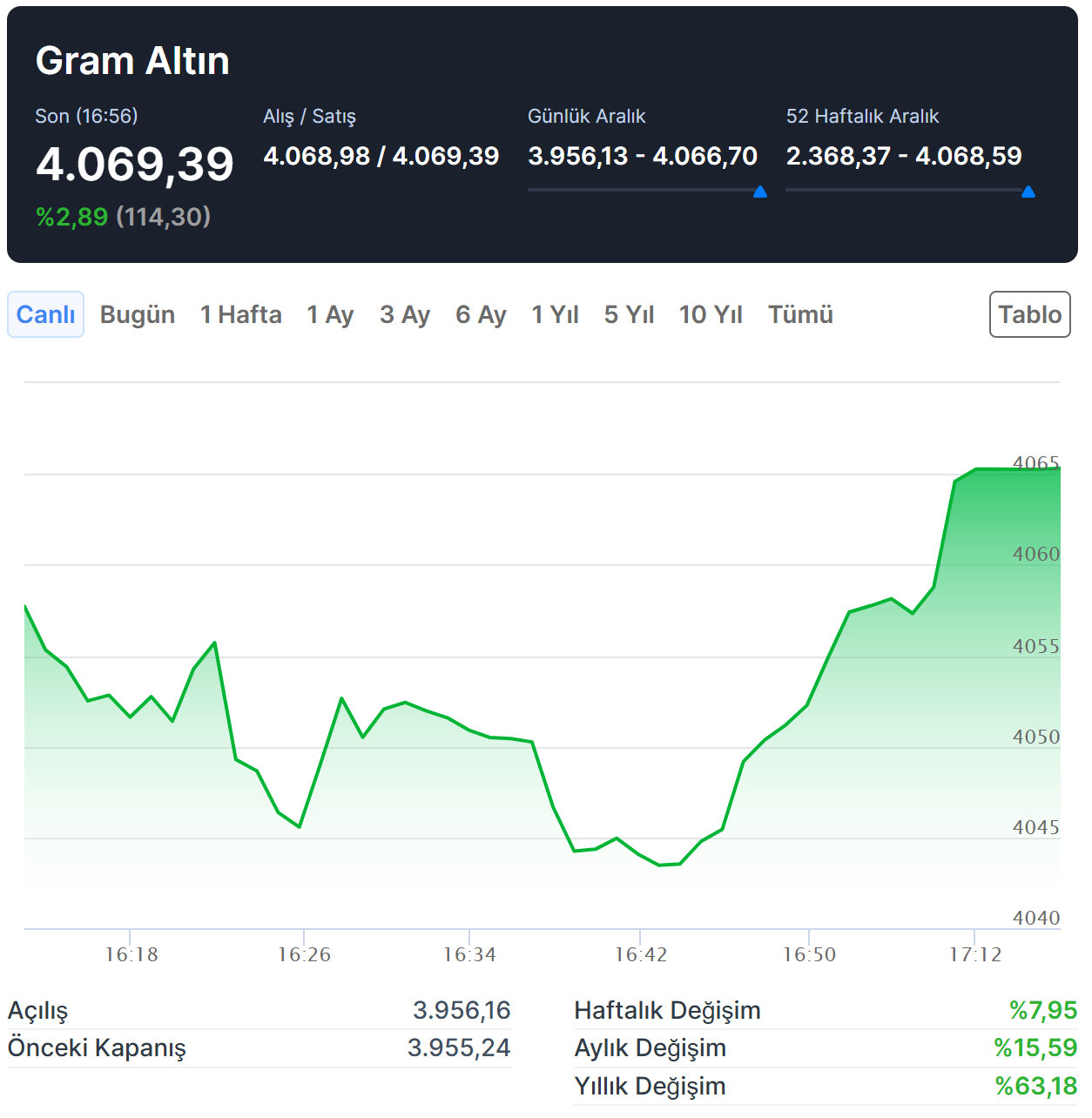Click the Yıllık Değişim %63,18 value
The width and height of the screenshot is (1092, 1118).
(1035, 1086)
